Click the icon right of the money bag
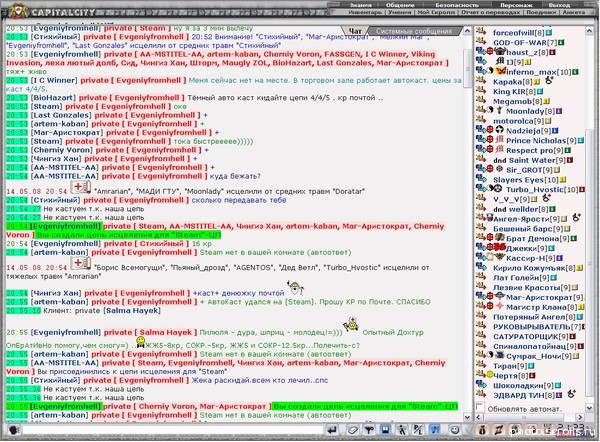Viewport: 600px width, 442px height. point(499,430)
